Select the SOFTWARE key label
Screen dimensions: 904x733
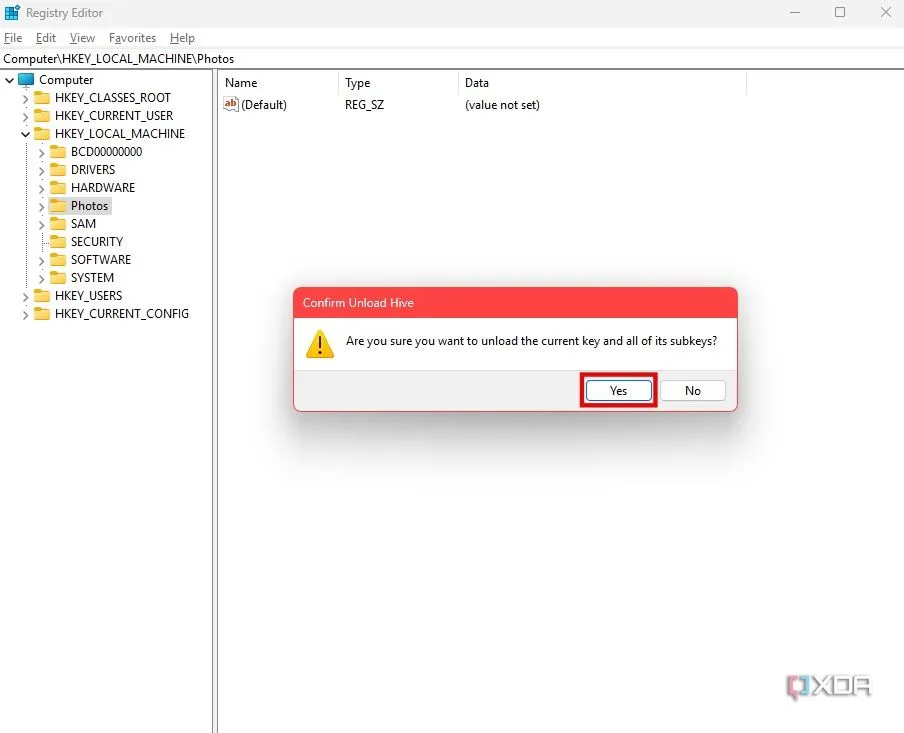click(101, 260)
